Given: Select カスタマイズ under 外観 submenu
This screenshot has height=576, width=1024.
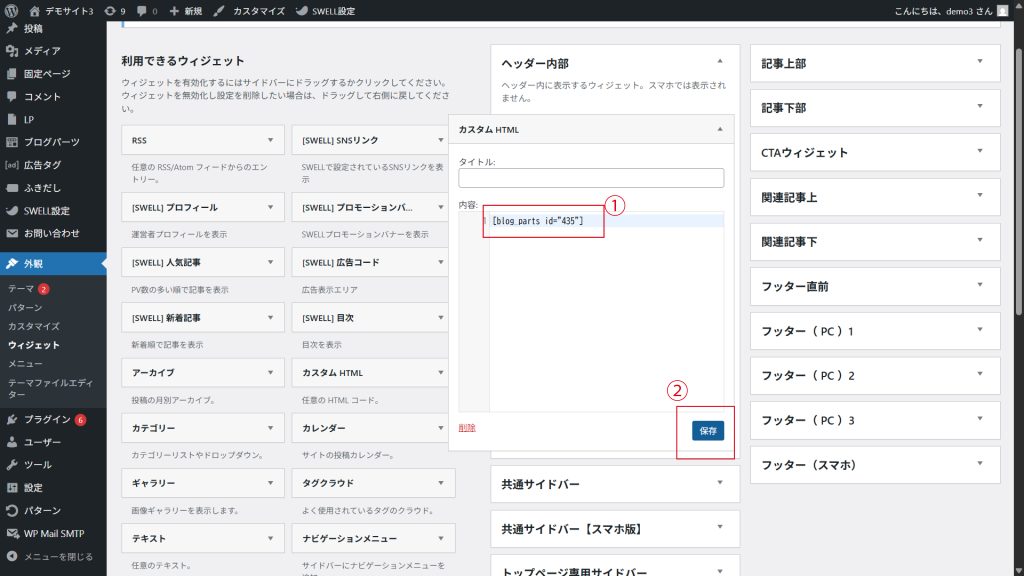Looking at the screenshot, I should (34, 326).
